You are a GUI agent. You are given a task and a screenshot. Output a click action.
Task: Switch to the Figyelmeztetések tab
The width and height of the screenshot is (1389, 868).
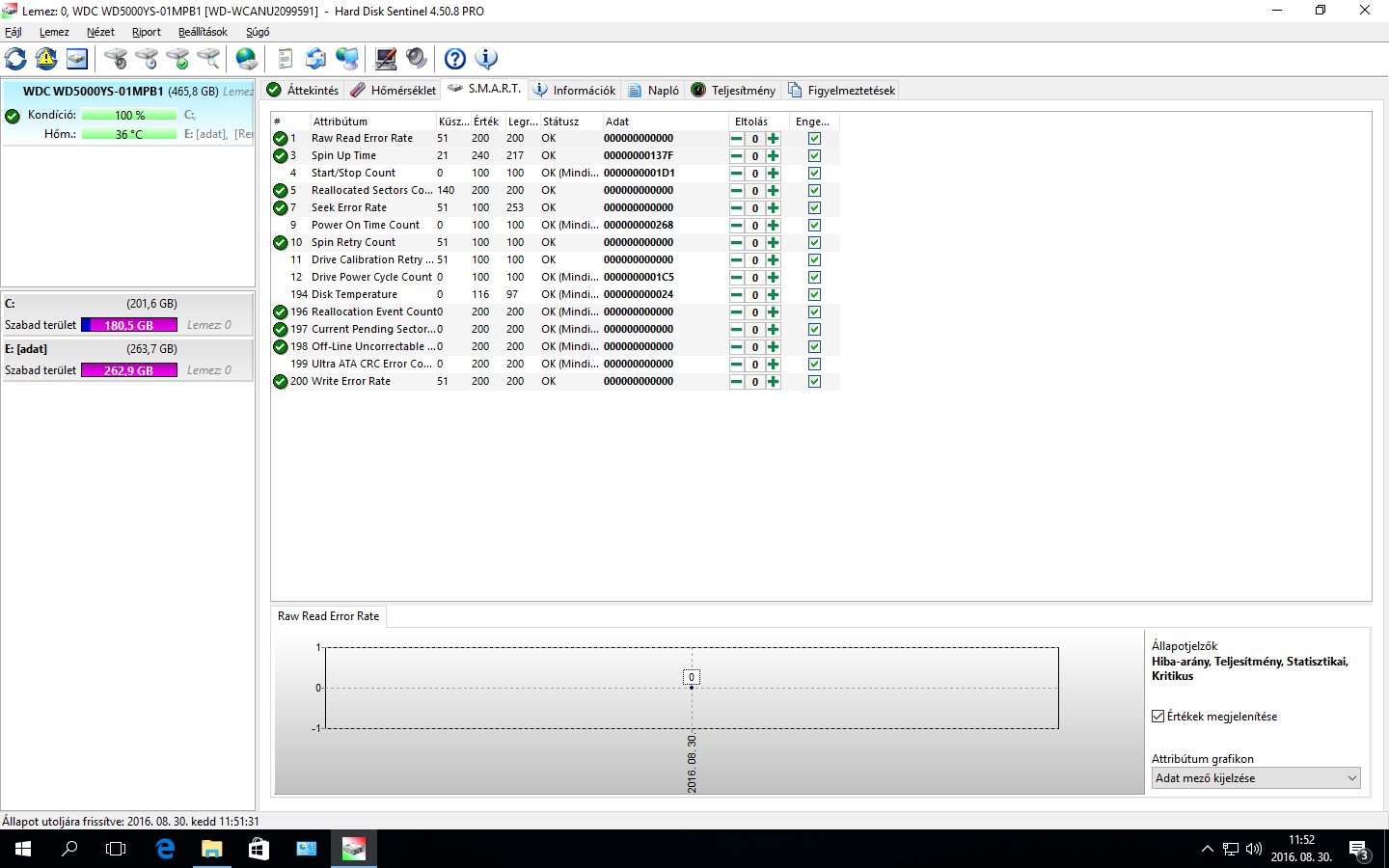tap(842, 91)
